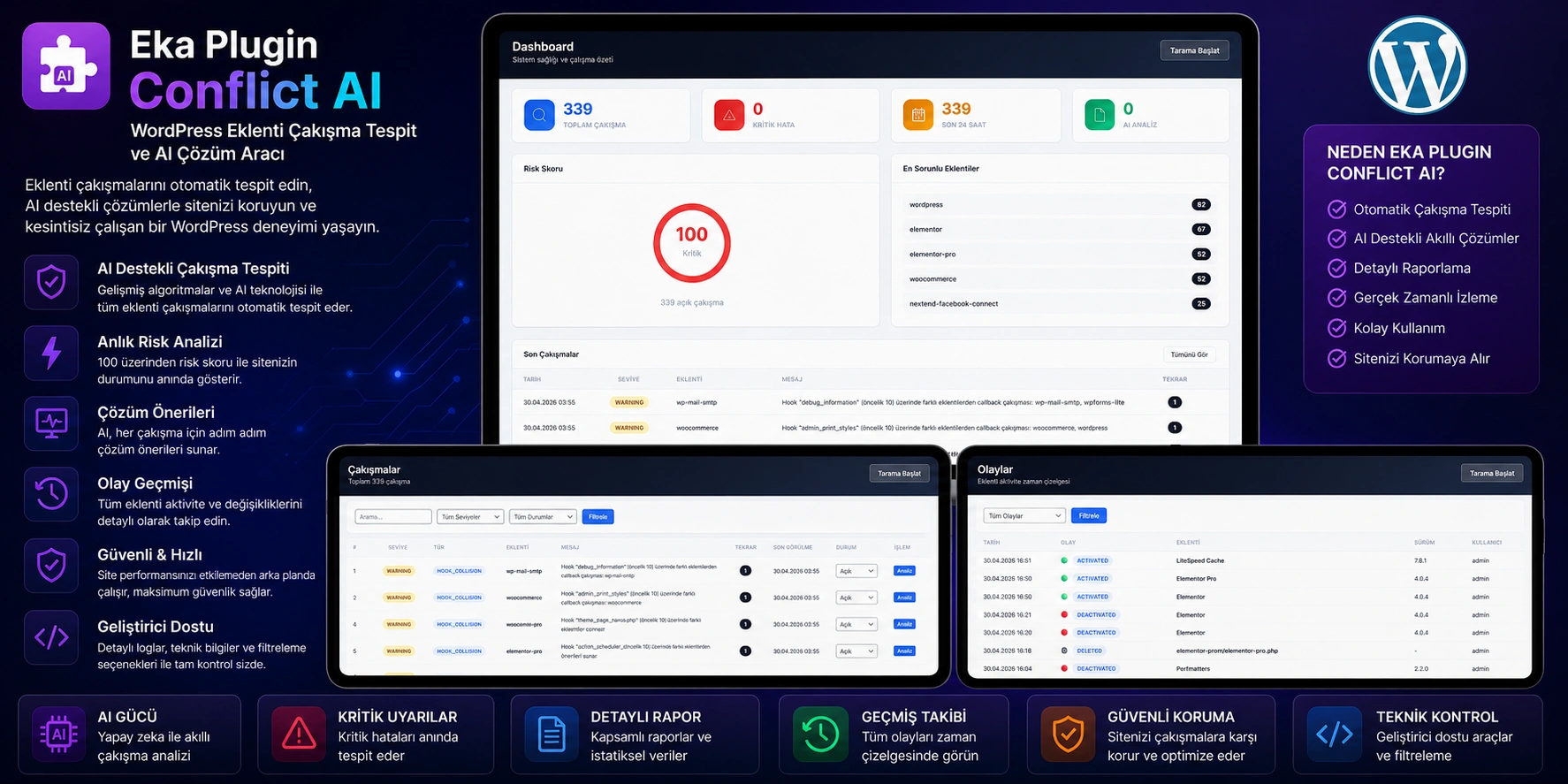
Task: Click Tarama Başlat in the Dashboard window
Action: pos(1194,50)
